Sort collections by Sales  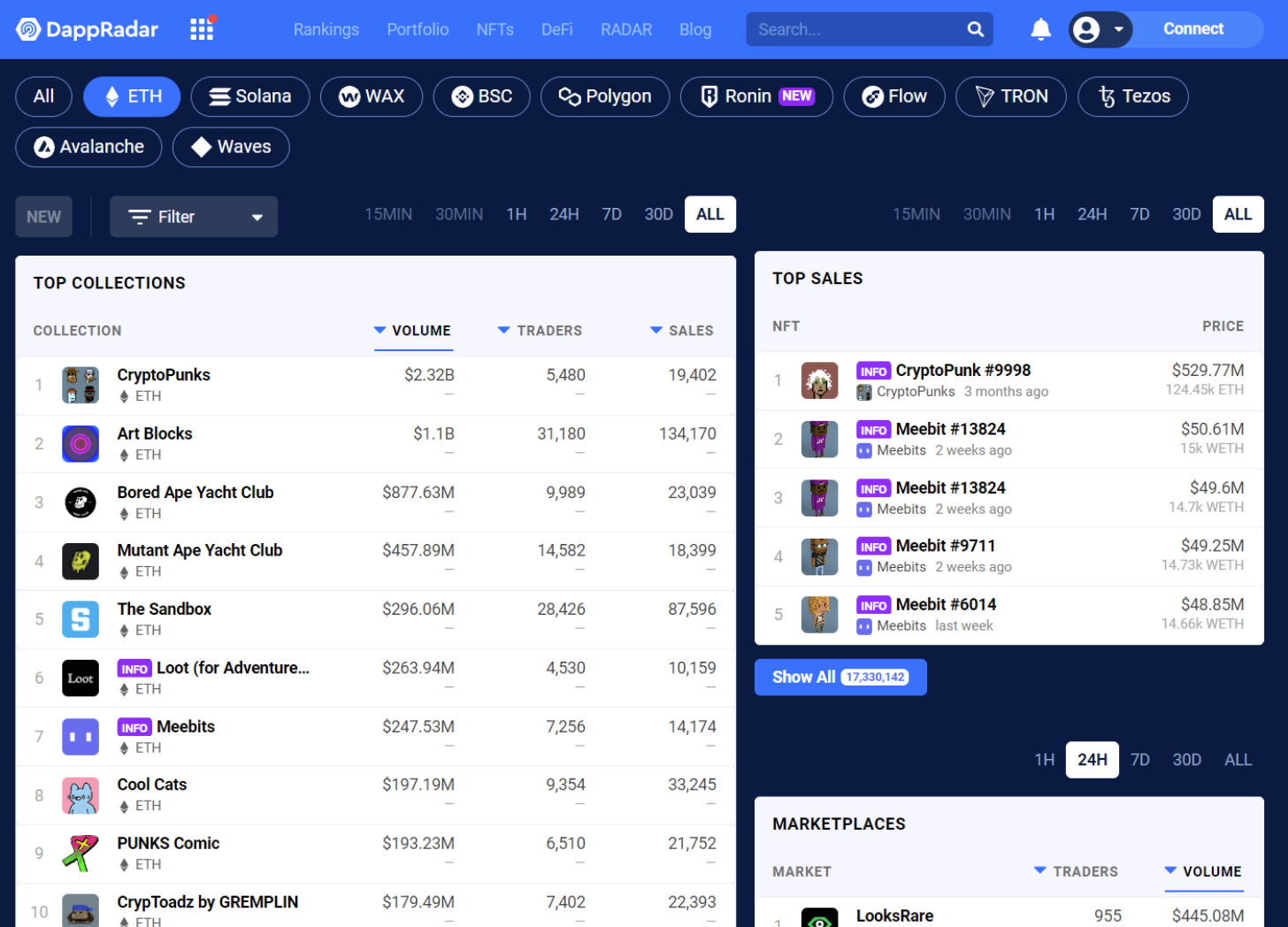(x=682, y=331)
